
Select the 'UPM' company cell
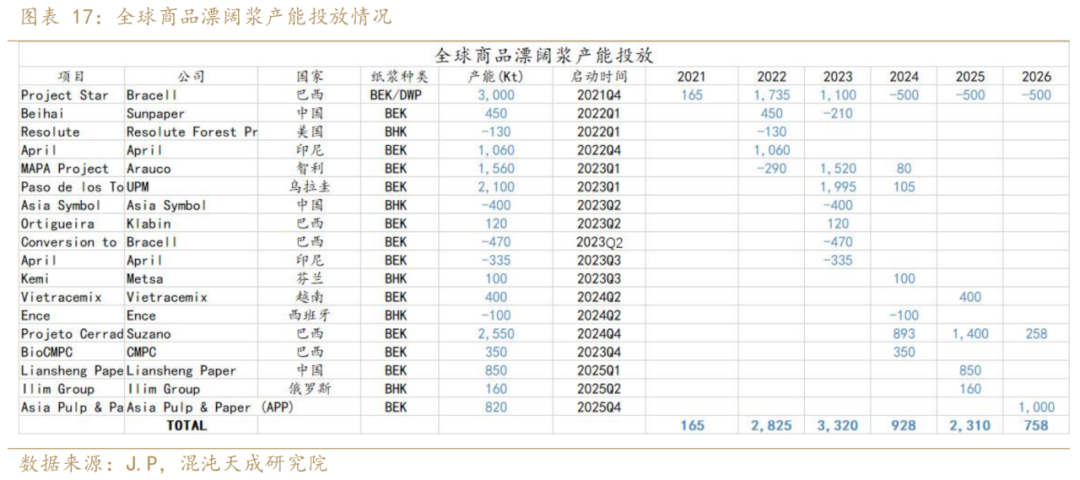tap(137, 187)
